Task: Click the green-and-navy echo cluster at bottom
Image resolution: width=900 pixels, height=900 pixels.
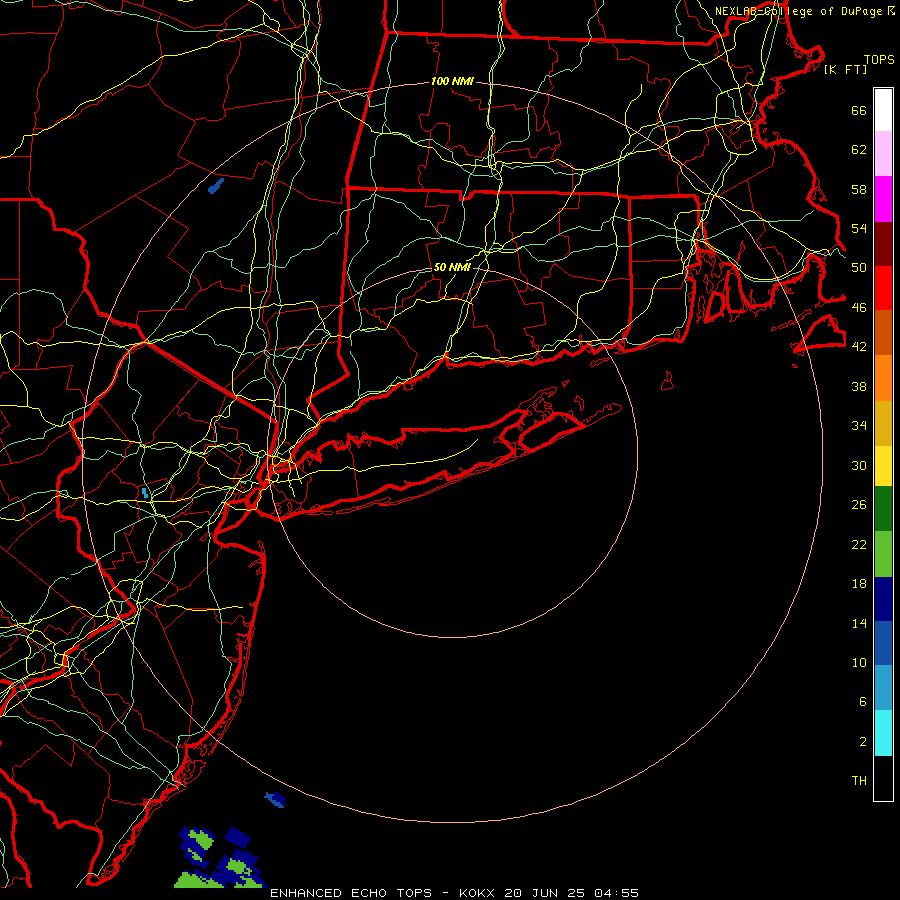Action: (219, 858)
